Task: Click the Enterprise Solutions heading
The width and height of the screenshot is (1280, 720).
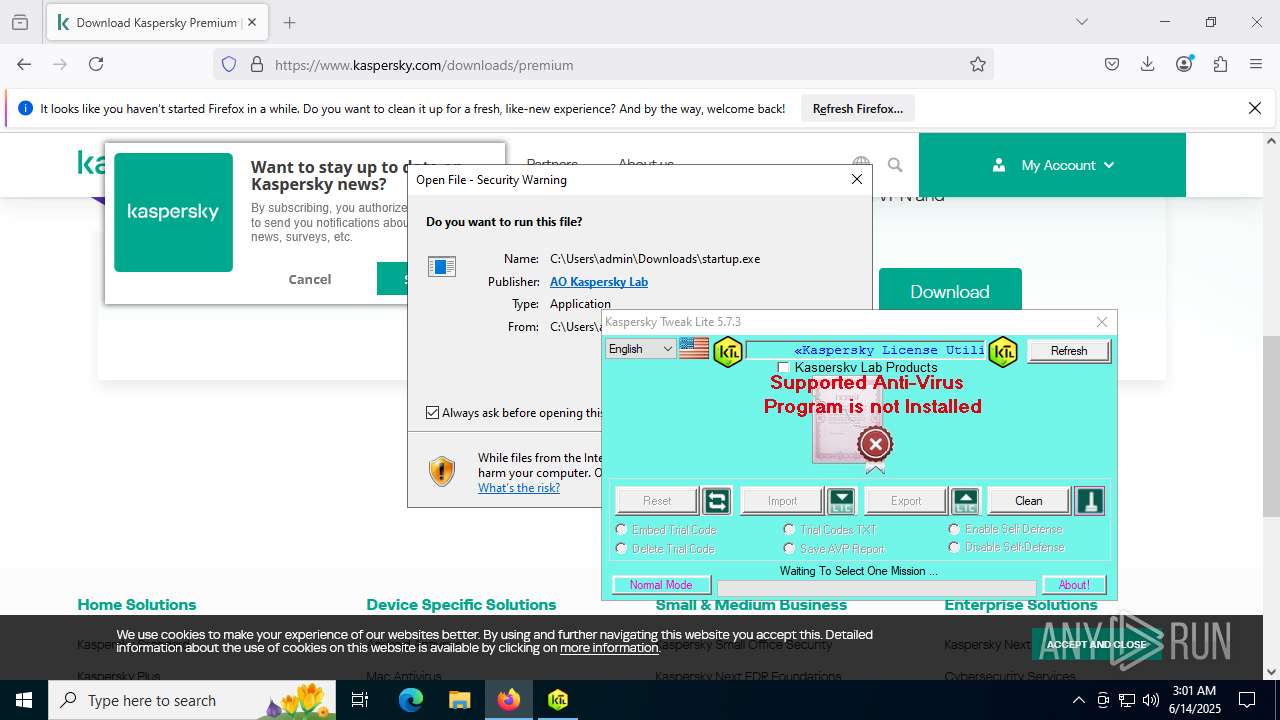Action: (x=1021, y=604)
